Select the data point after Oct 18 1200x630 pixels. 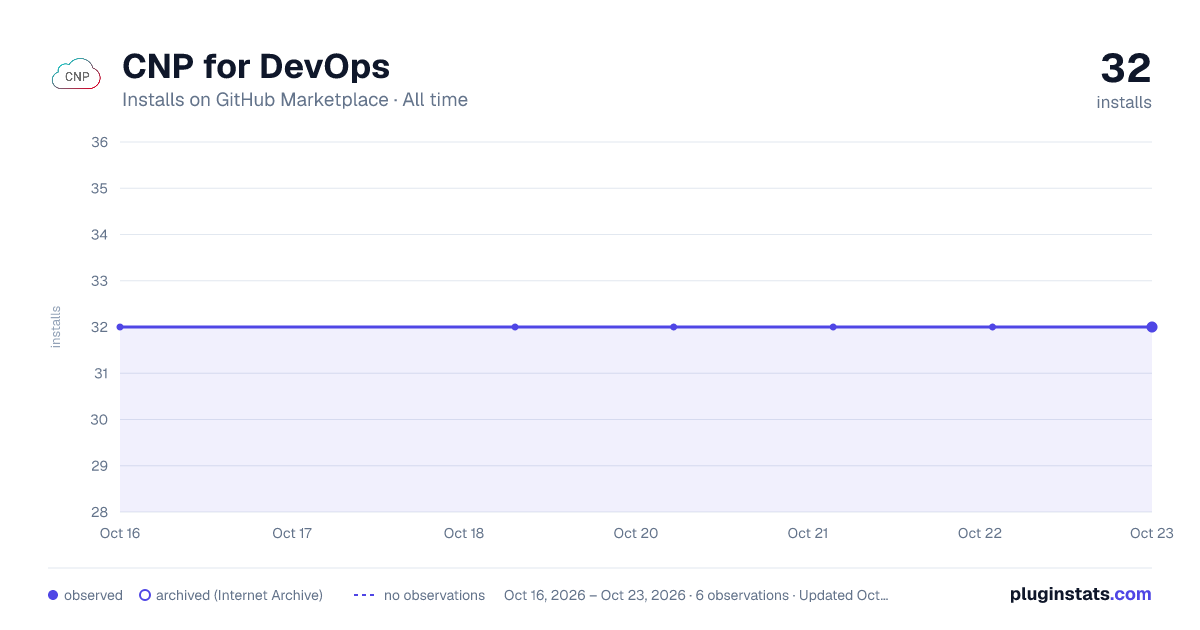515,327
